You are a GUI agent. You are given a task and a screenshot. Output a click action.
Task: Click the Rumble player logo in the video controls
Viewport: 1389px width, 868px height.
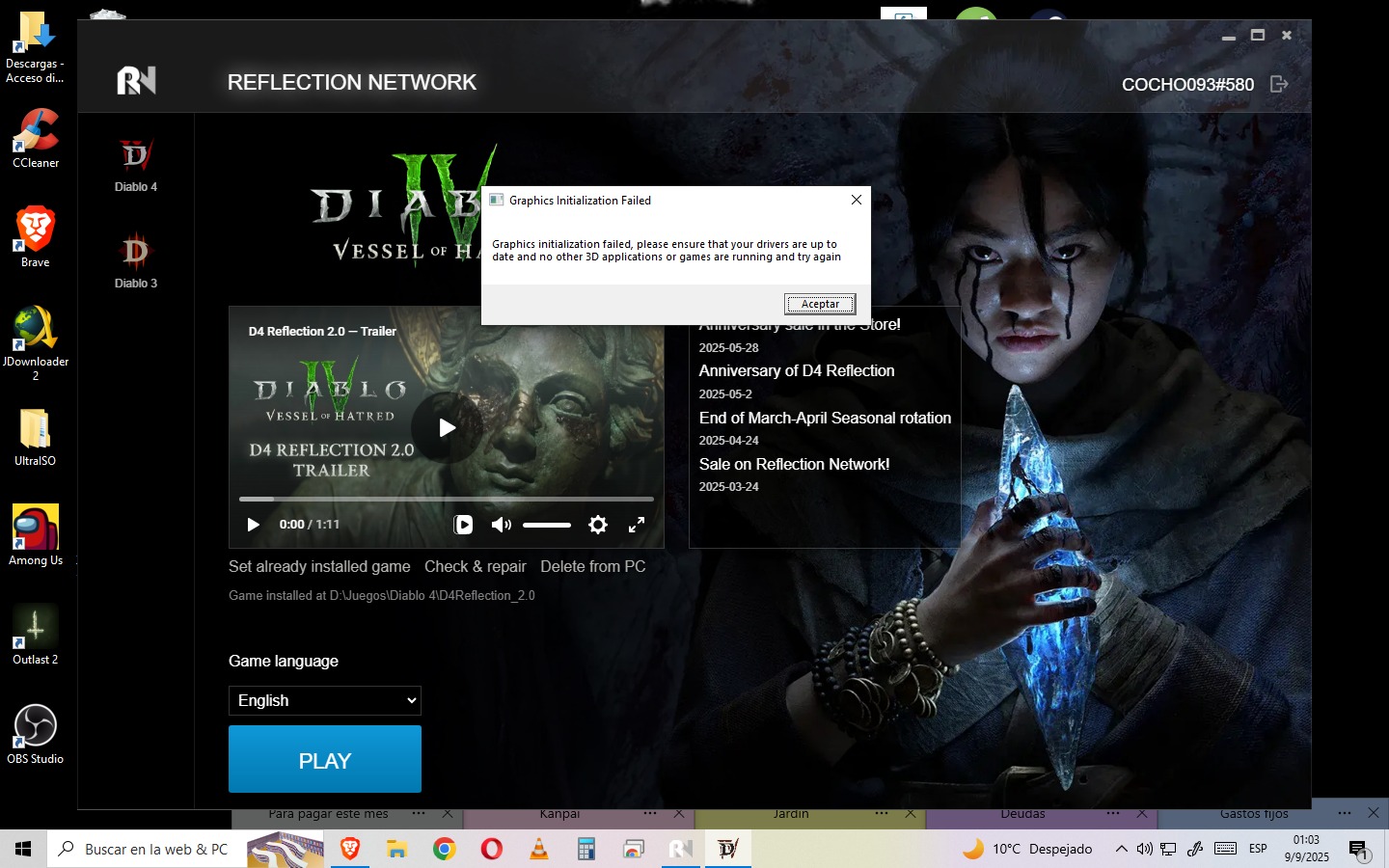[x=463, y=525]
